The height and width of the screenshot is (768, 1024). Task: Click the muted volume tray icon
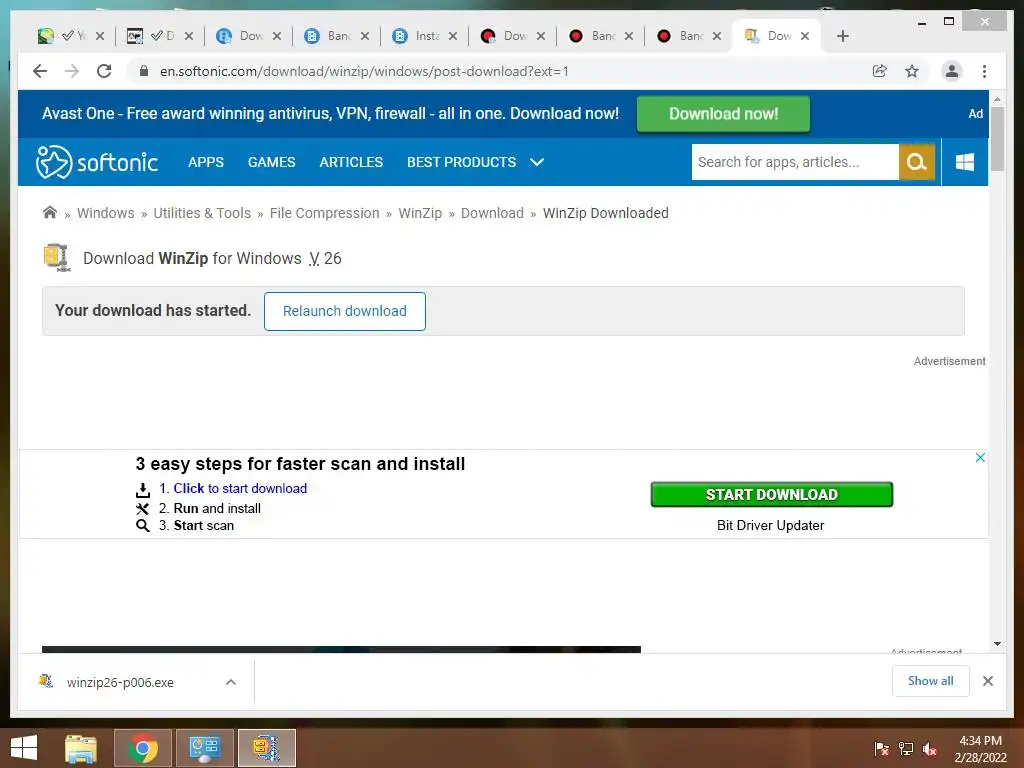pos(930,749)
